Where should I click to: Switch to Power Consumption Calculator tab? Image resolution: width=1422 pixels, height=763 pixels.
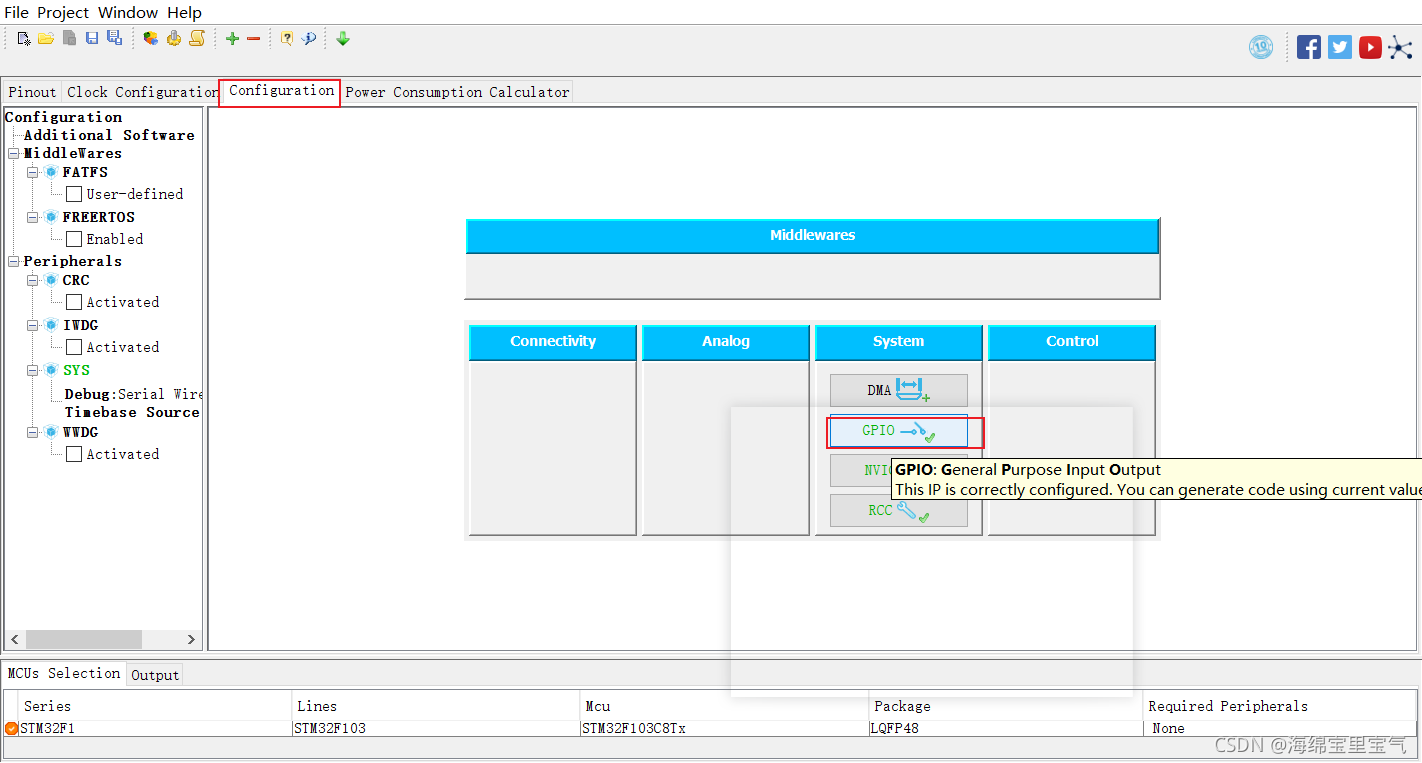[457, 92]
